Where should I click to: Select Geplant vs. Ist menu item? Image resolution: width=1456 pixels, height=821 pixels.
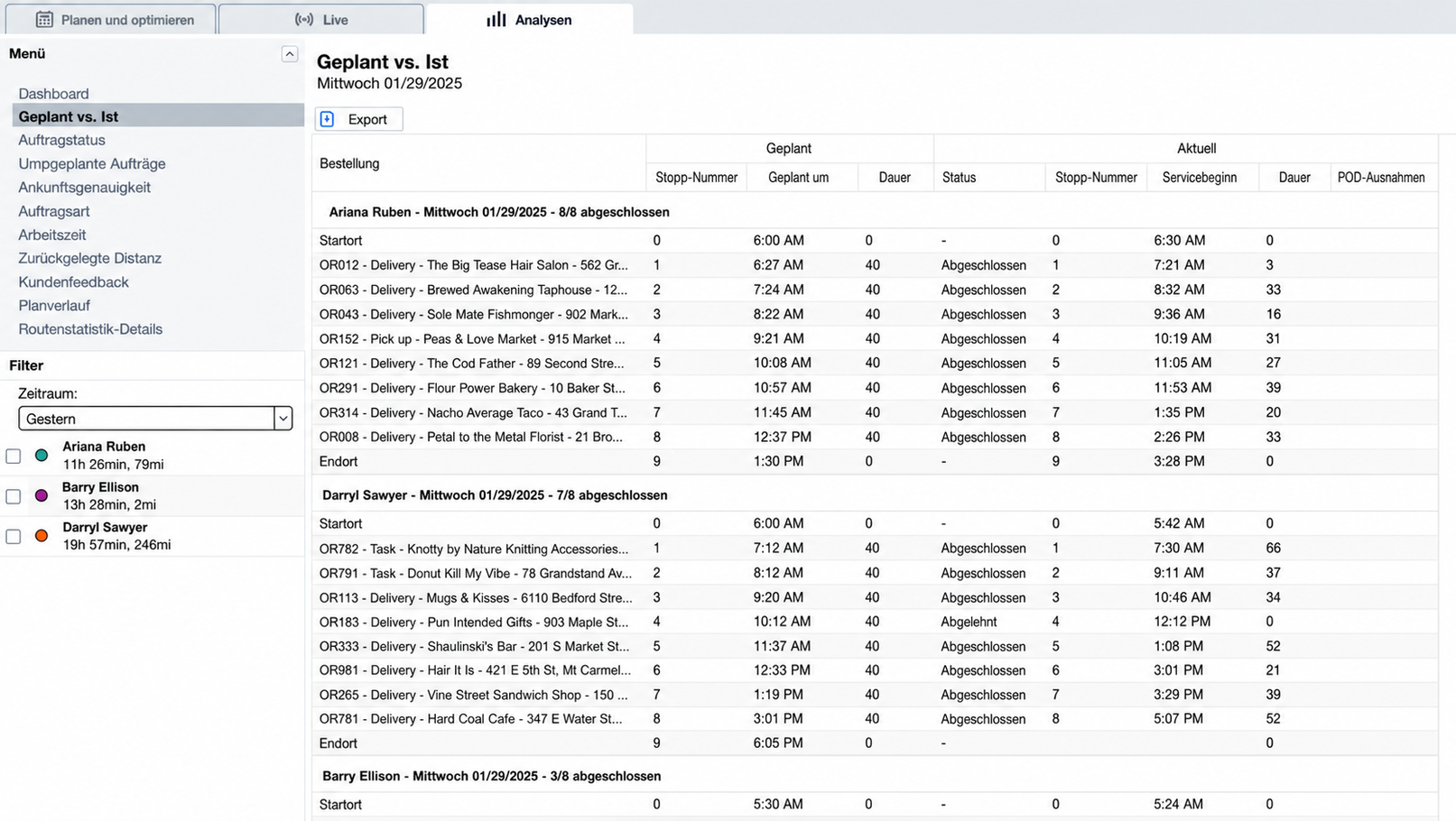point(158,116)
